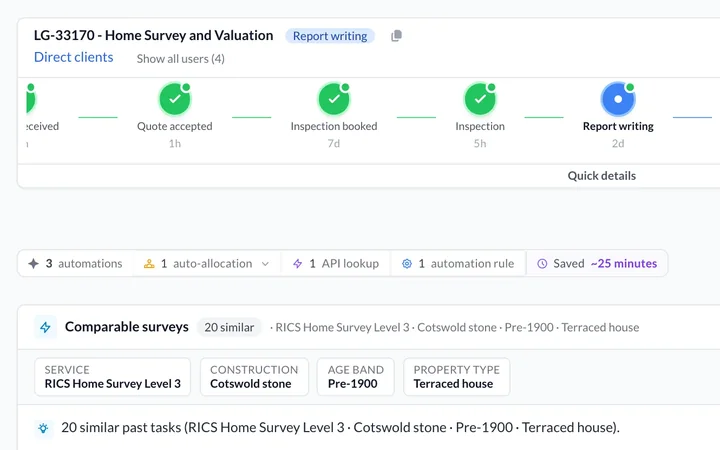
Task: Click the Comparable surveys heading
Action: point(127,327)
